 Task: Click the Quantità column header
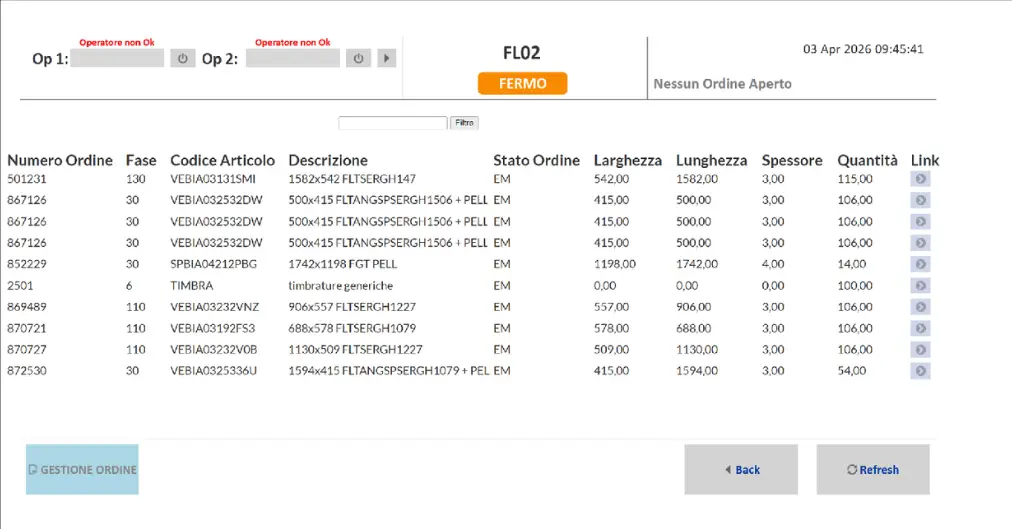click(x=867, y=160)
